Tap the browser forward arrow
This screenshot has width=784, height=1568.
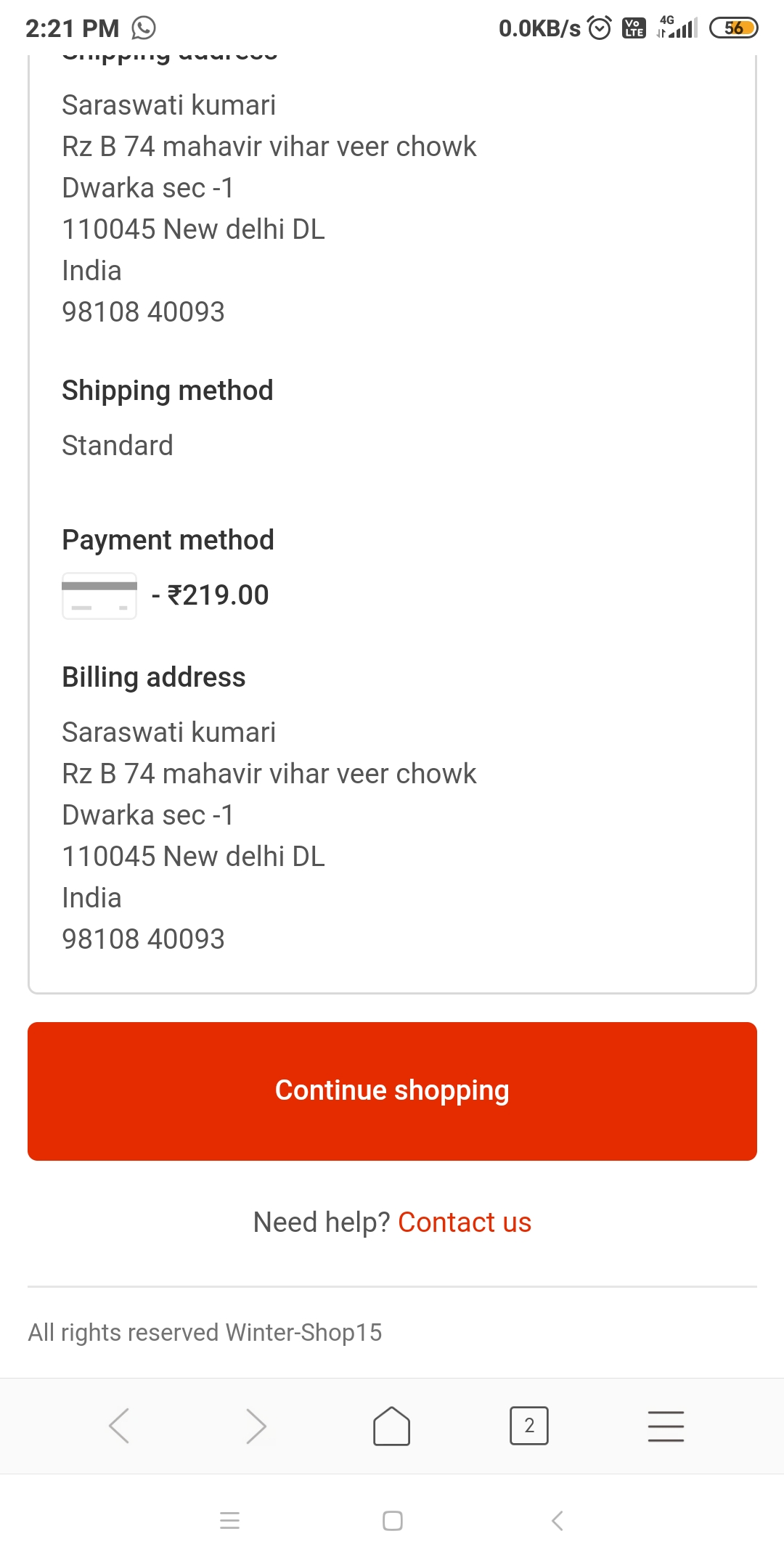(x=256, y=1426)
